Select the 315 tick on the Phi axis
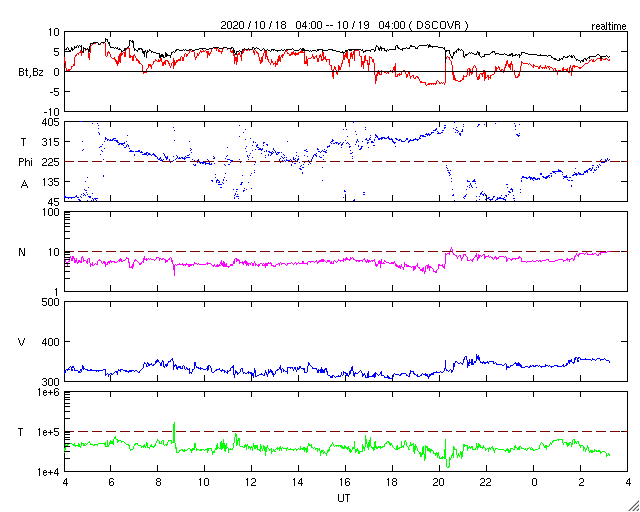Viewport: 640px width, 512px height. [x=51, y=142]
